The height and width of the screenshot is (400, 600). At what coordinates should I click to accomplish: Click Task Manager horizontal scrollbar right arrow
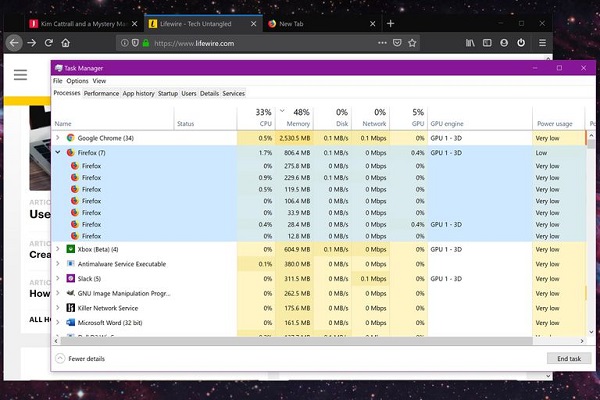pyautogui.click(x=582, y=341)
